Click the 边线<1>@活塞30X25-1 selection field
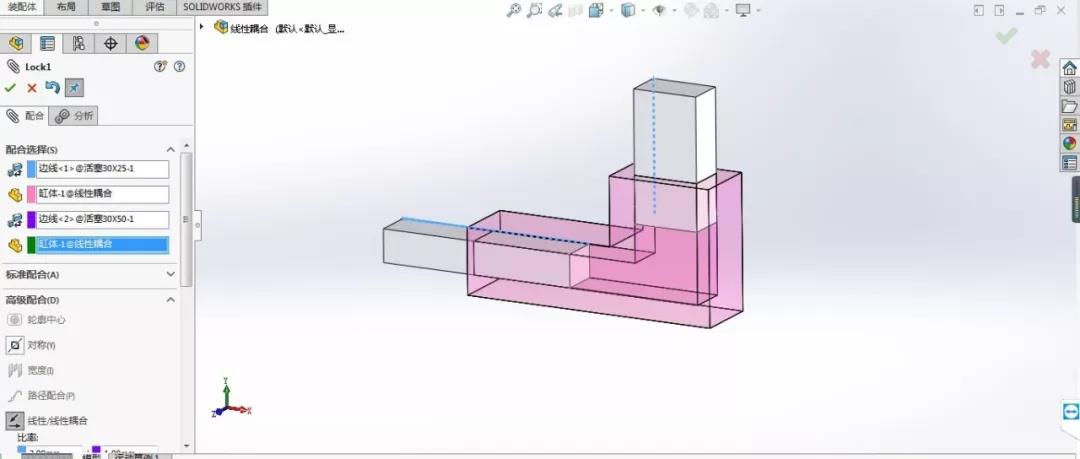The height and width of the screenshot is (459, 1080). click(x=102, y=169)
